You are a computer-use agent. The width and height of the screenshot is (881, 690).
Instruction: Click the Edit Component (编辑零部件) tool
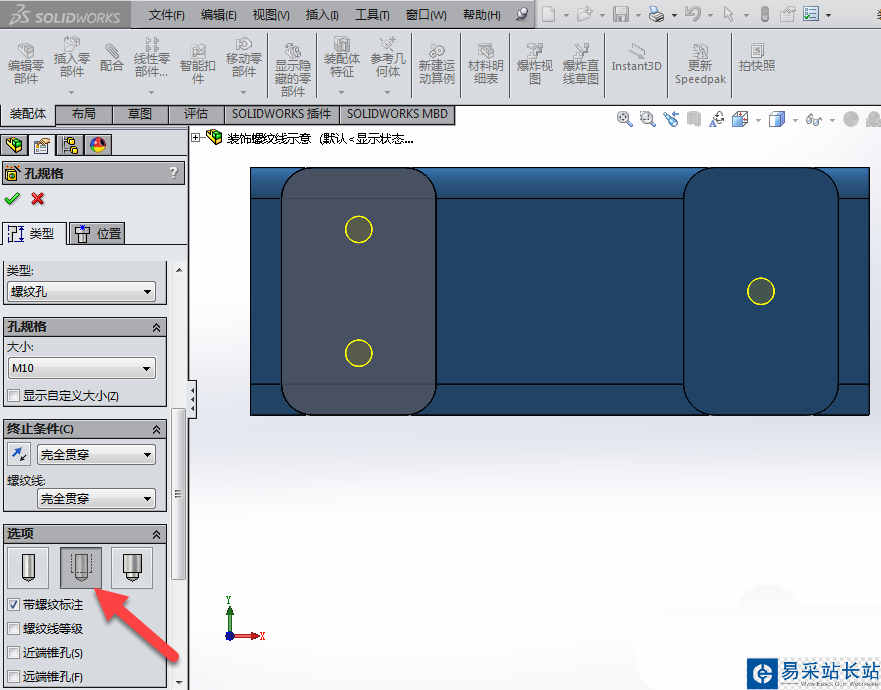tap(26, 63)
